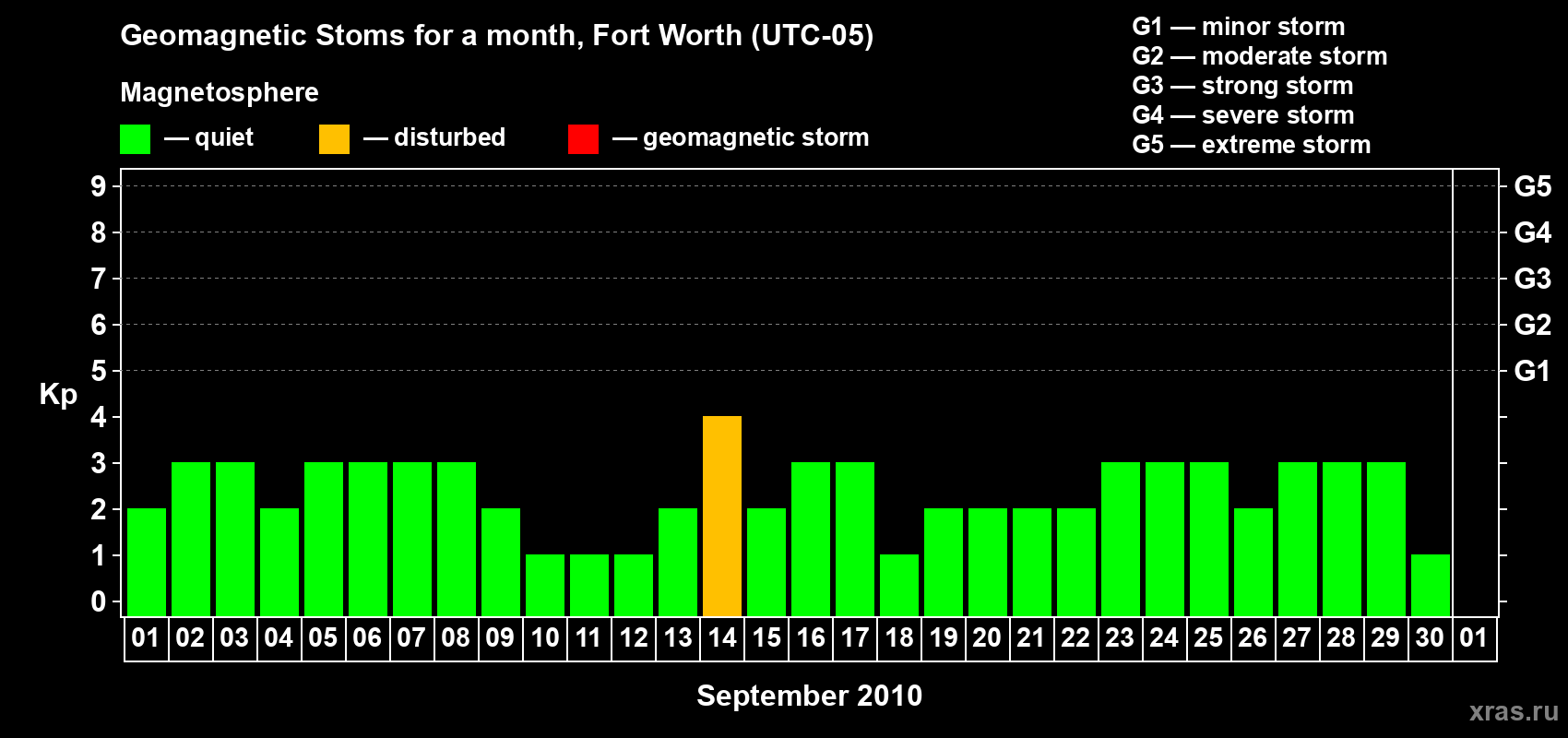Click date label 12 on the axis
The height and width of the screenshot is (738, 1568).
pyautogui.click(x=634, y=637)
